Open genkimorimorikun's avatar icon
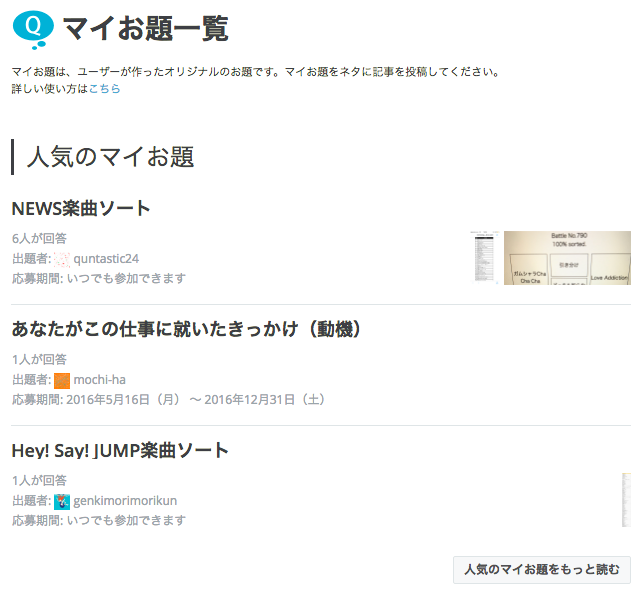Screen dimensions: 641x590 [x=62, y=501]
